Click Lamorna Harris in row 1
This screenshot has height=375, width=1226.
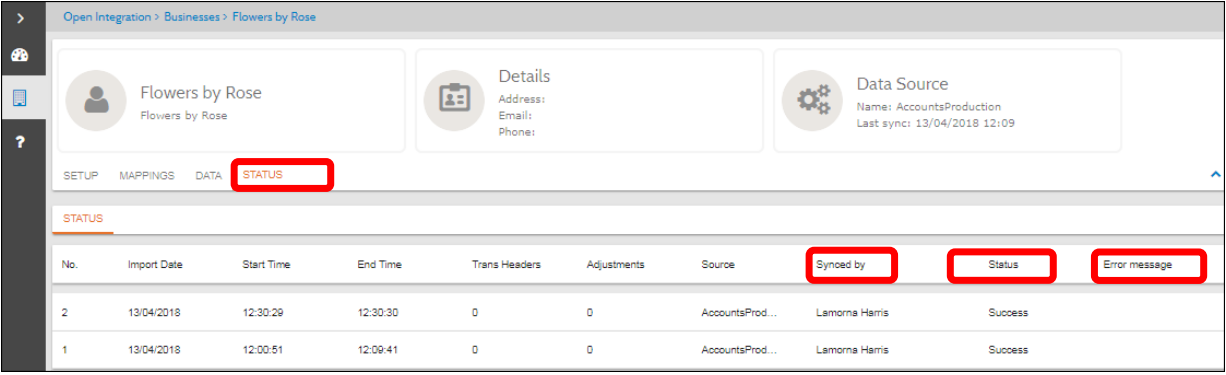852,350
